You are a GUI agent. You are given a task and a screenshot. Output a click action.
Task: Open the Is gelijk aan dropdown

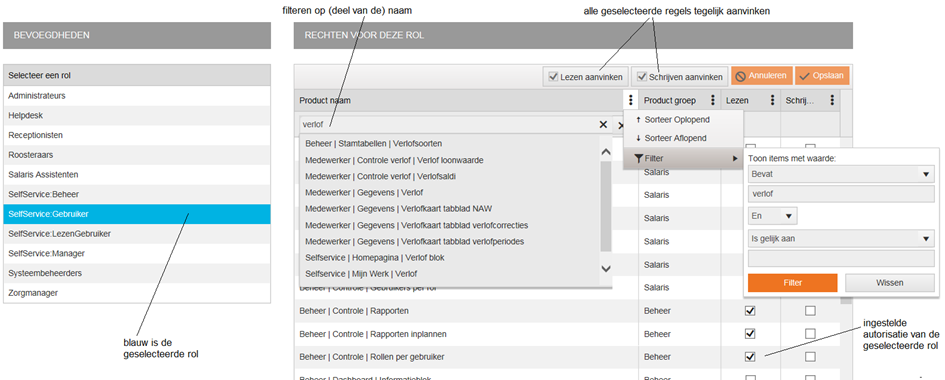coord(841,239)
